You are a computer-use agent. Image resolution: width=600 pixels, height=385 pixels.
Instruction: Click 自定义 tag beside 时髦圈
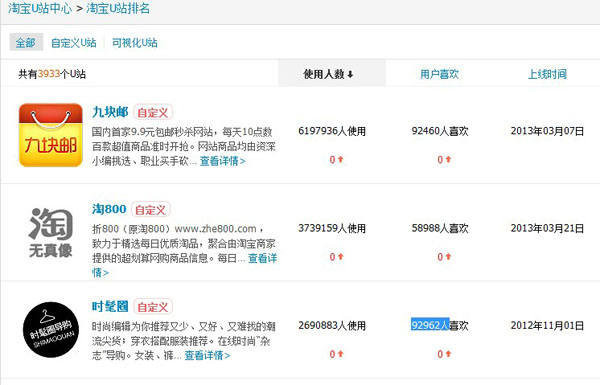pyautogui.click(x=153, y=307)
